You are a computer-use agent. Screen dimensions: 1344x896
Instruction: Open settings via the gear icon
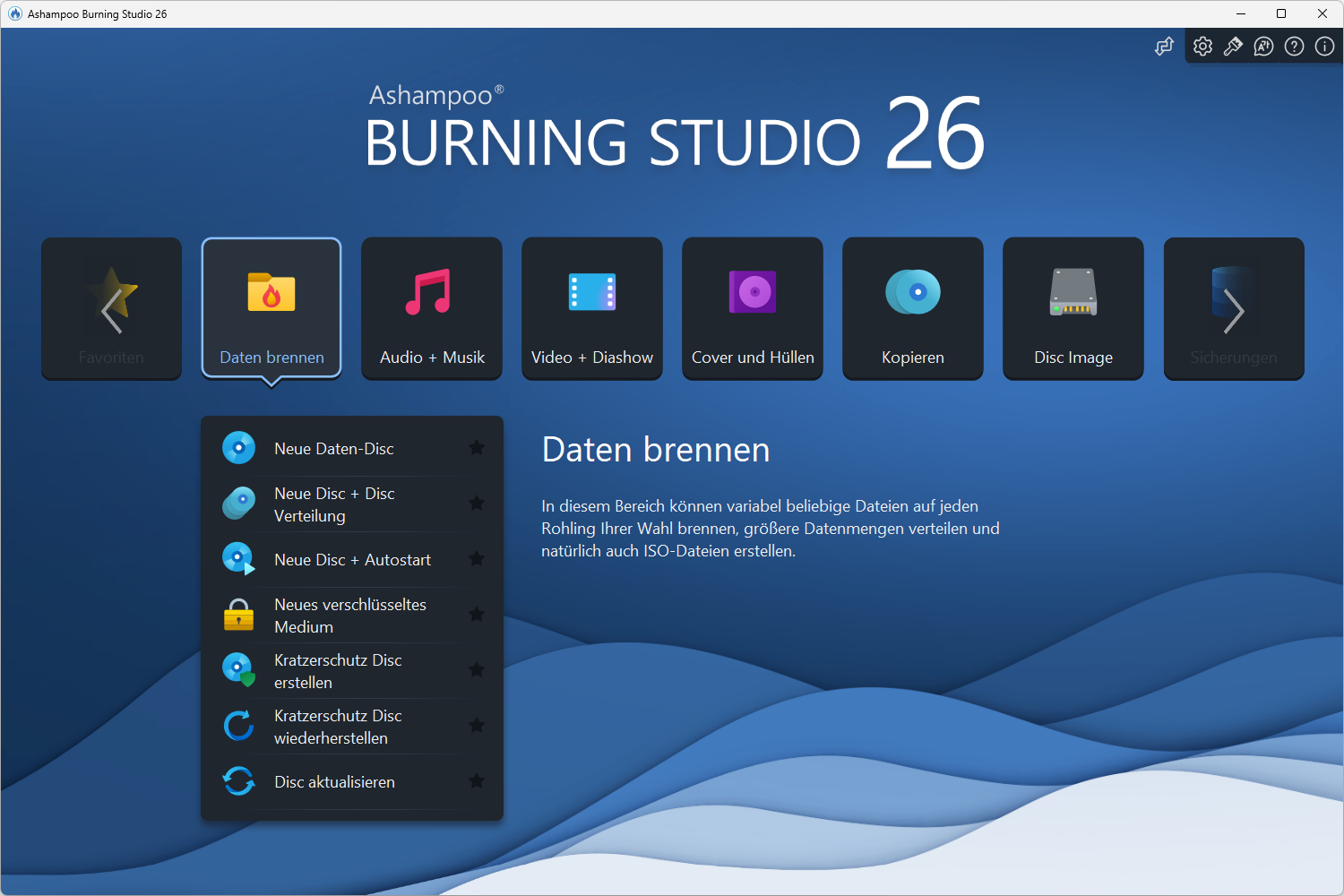click(x=1203, y=47)
